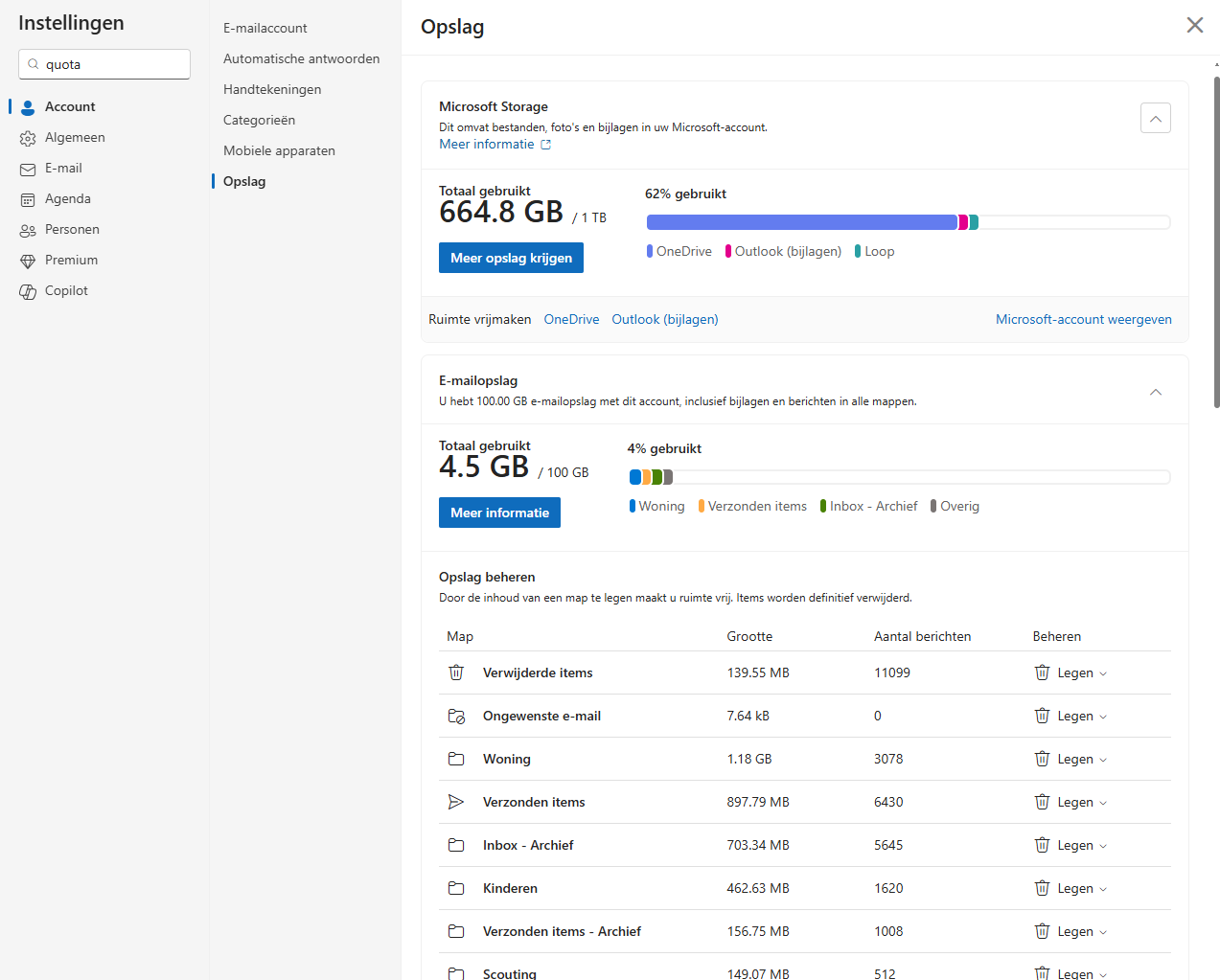Open the Meer informatie link under Microsoft Storage
Image resolution: width=1220 pixels, height=980 pixels.
[x=487, y=144]
